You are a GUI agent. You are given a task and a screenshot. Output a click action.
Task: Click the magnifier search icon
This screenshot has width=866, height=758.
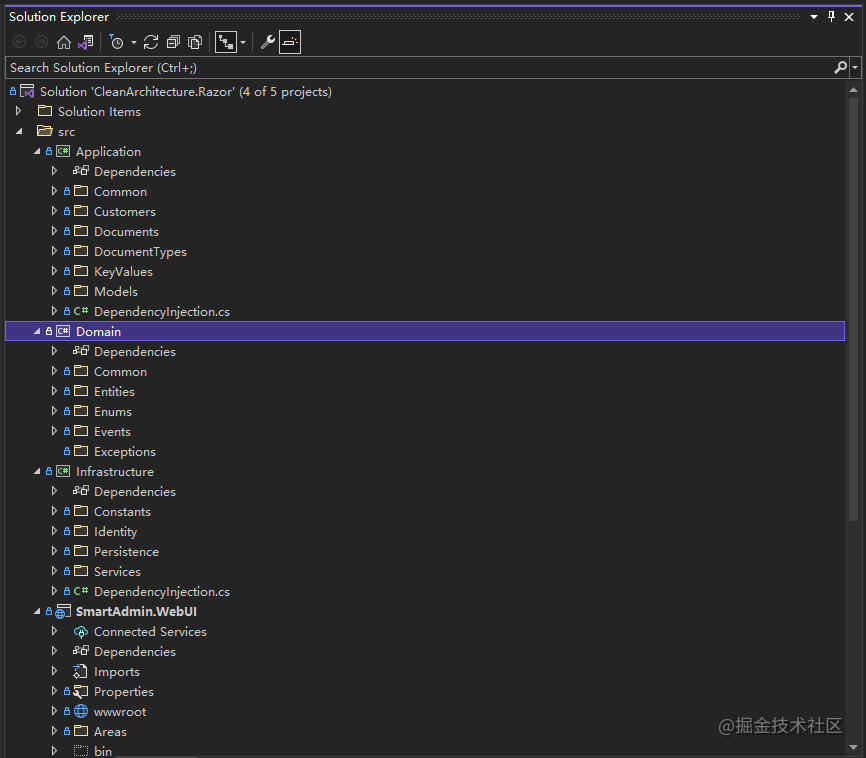coord(840,67)
